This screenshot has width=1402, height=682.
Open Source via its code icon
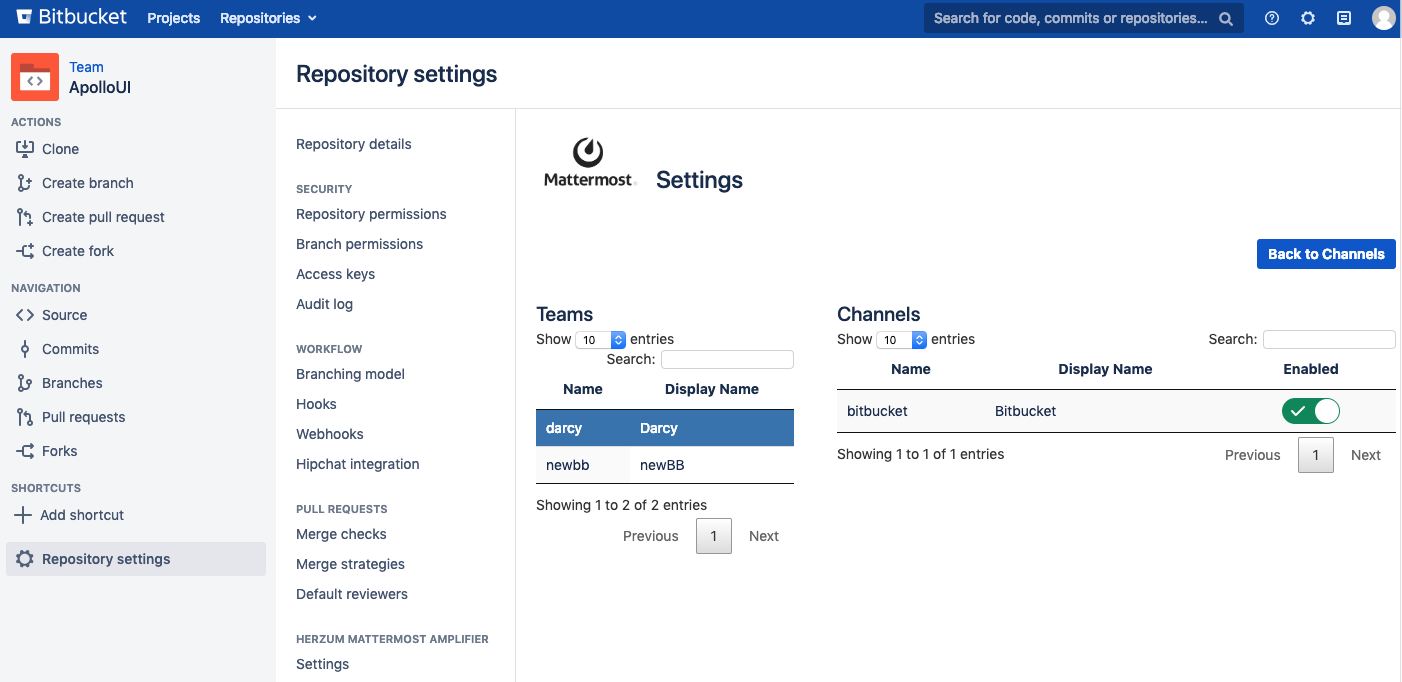pyautogui.click(x=25, y=315)
